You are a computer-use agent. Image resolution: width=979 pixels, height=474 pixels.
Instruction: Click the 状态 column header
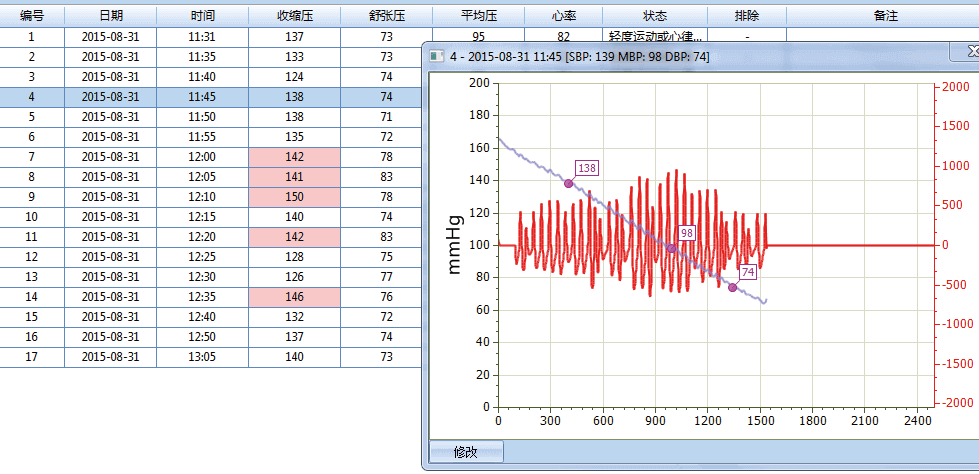pos(655,17)
